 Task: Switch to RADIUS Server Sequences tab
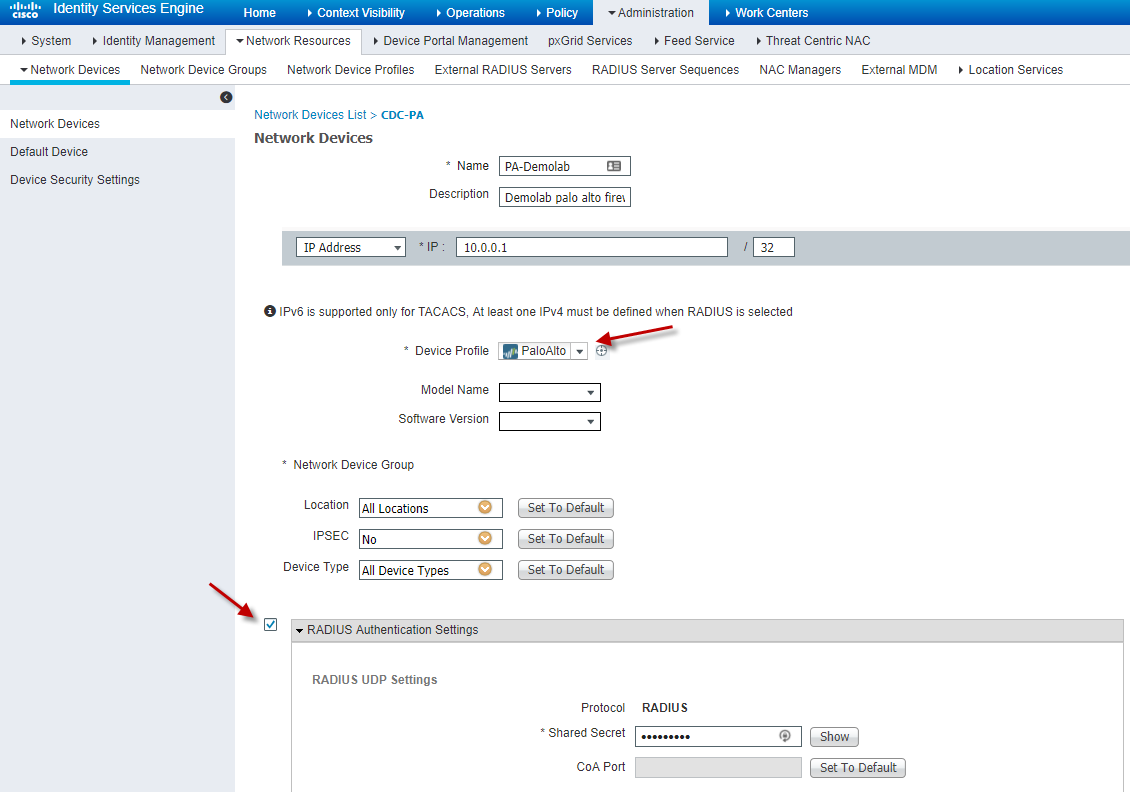(665, 70)
